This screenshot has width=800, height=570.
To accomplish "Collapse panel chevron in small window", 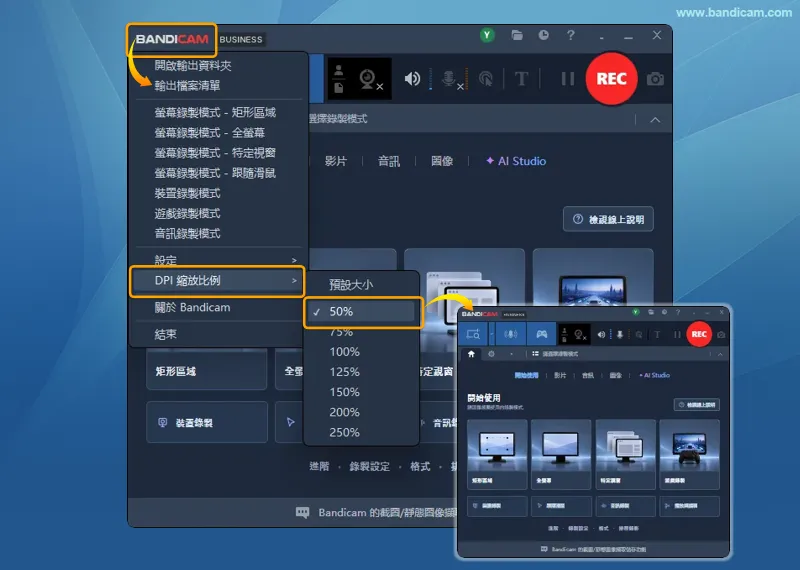I will pyautogui.click(x=720, y=354).
